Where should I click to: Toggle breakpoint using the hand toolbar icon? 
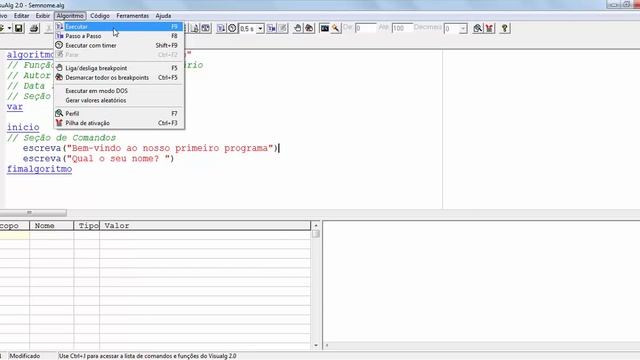point(298,28)
